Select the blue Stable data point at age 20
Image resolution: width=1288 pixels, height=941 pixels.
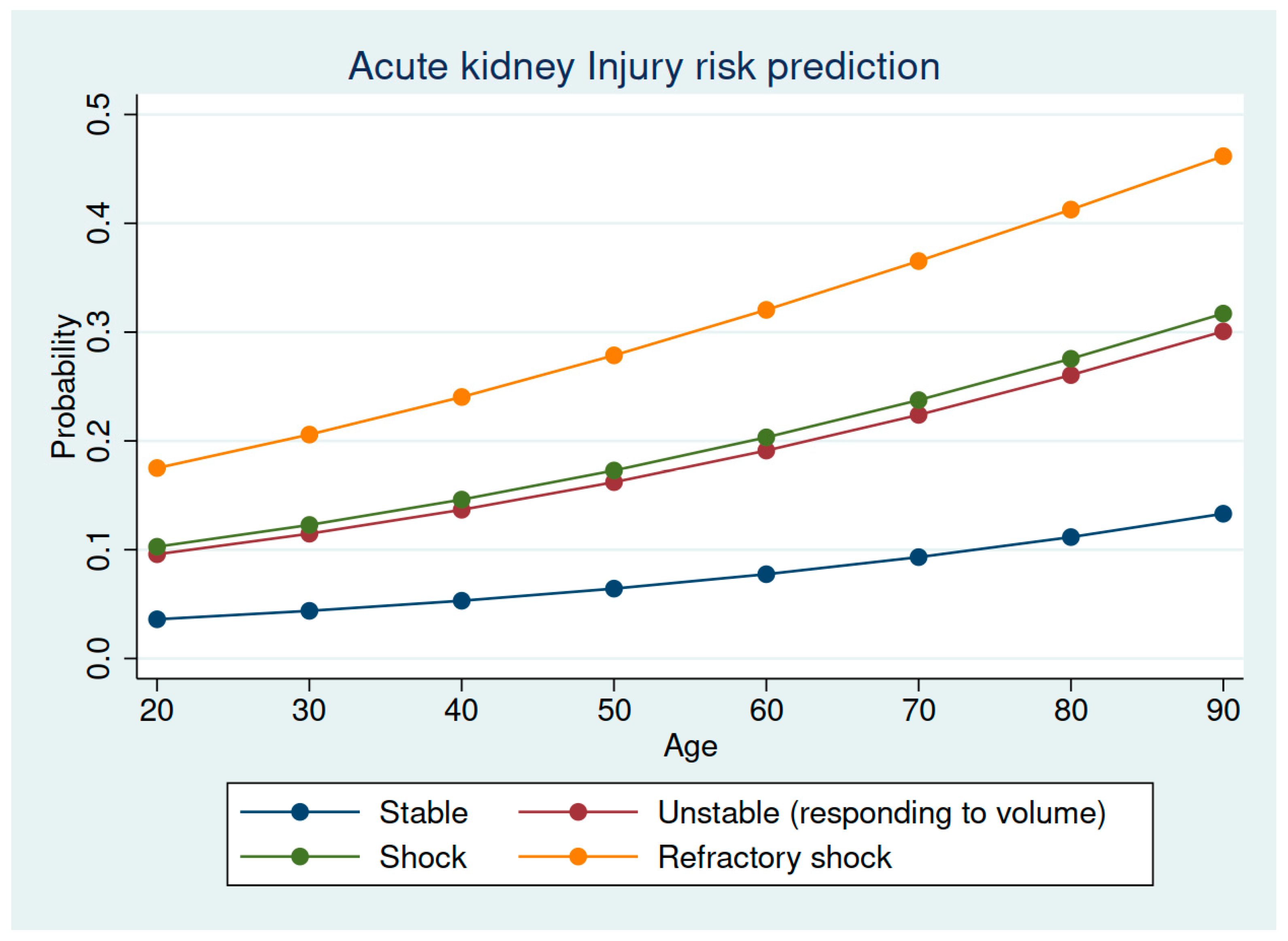[x=157, y=619]
